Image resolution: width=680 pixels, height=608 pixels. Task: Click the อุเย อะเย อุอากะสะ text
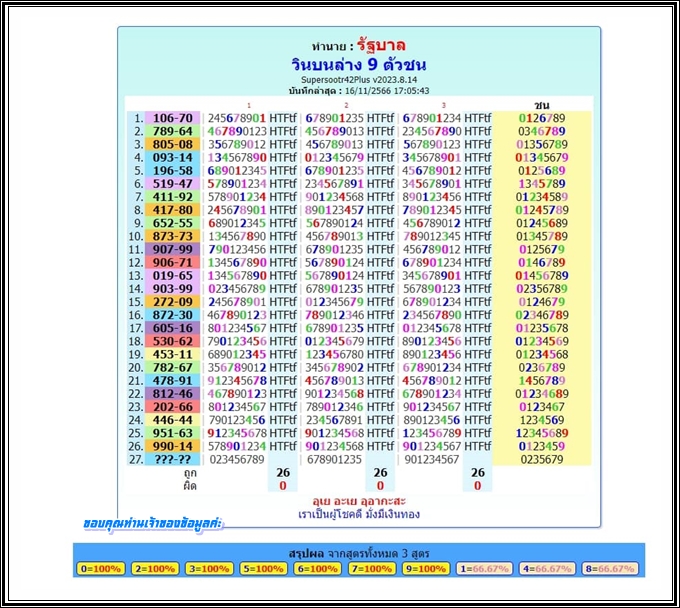[x=359, y=501]
